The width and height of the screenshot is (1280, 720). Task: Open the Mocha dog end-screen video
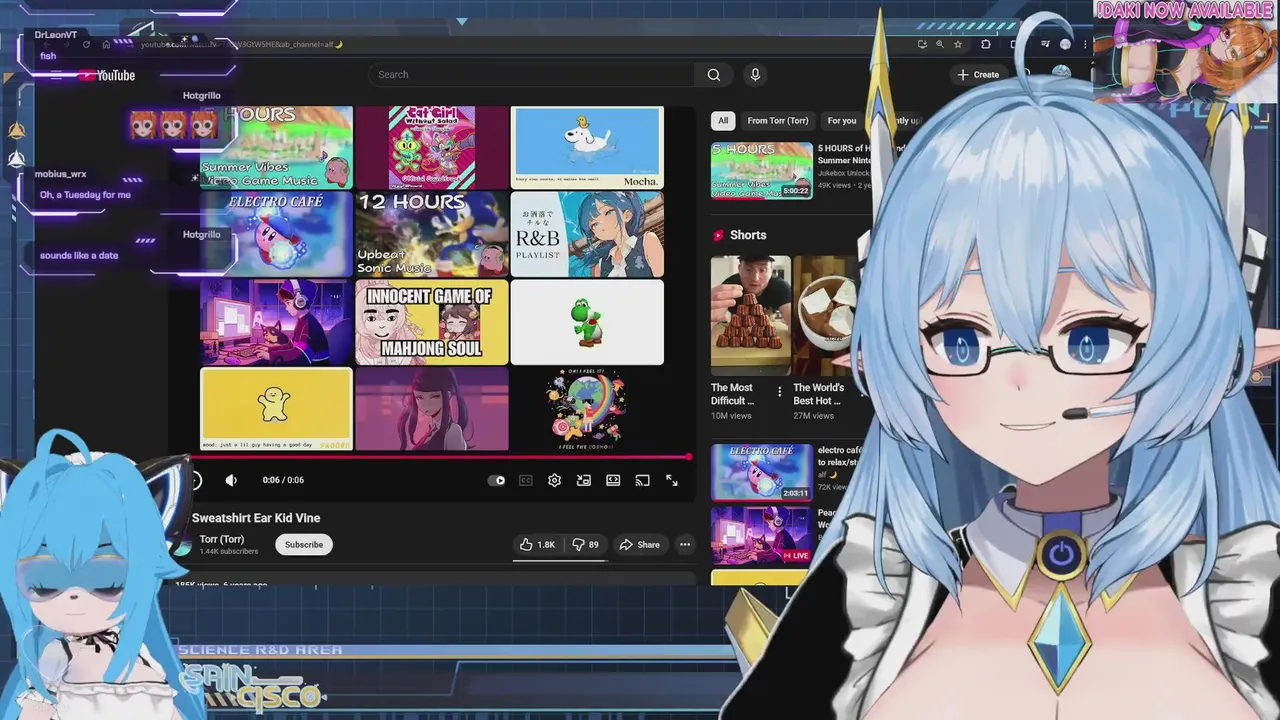[x=587, y=147]
